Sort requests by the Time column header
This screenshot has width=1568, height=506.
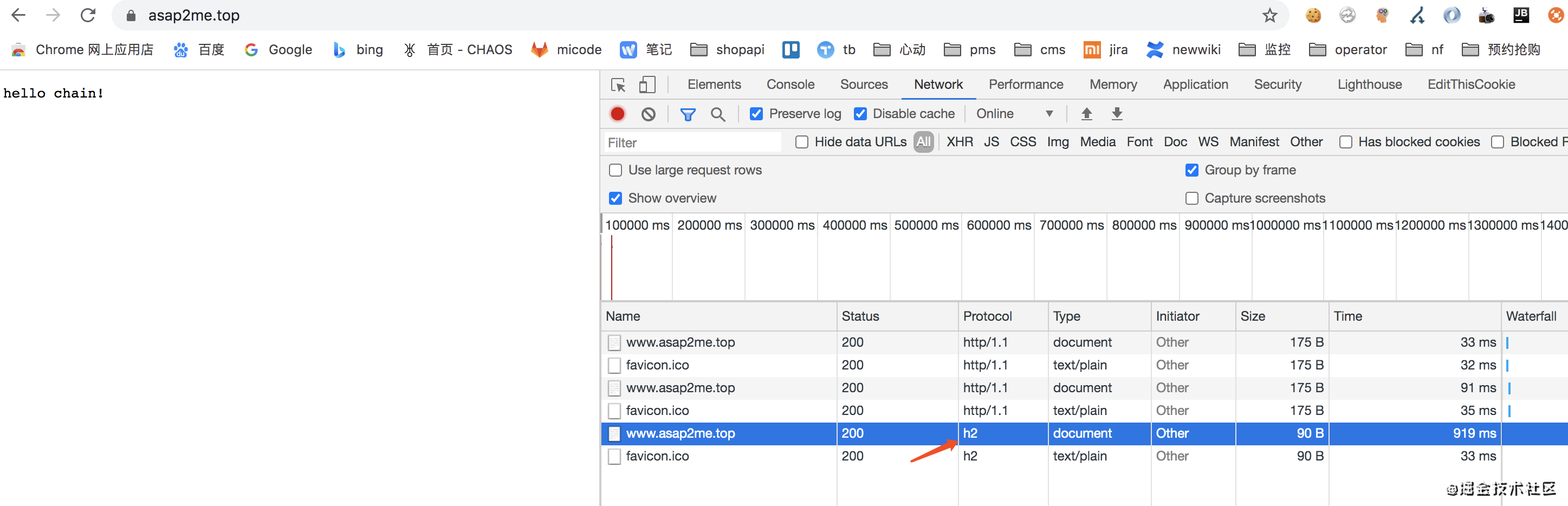pos(1414,316)
